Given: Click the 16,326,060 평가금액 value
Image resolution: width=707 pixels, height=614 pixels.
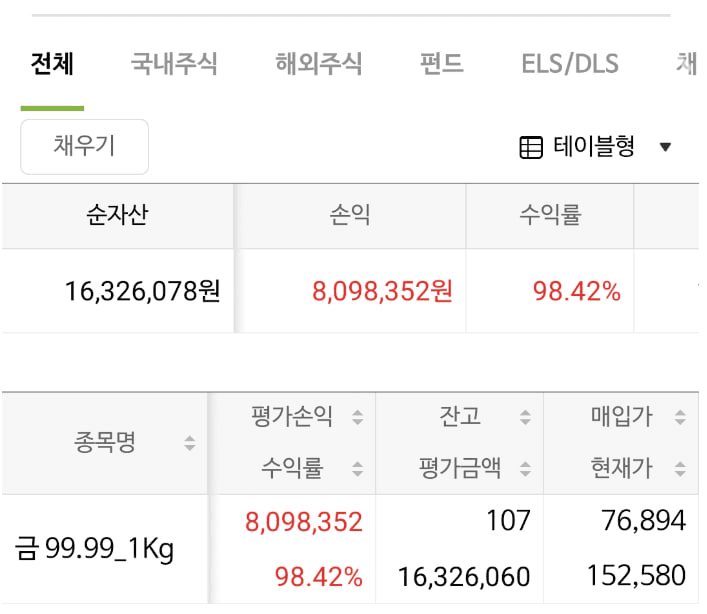Looking at the screenshot, I should tap(463, 576).
